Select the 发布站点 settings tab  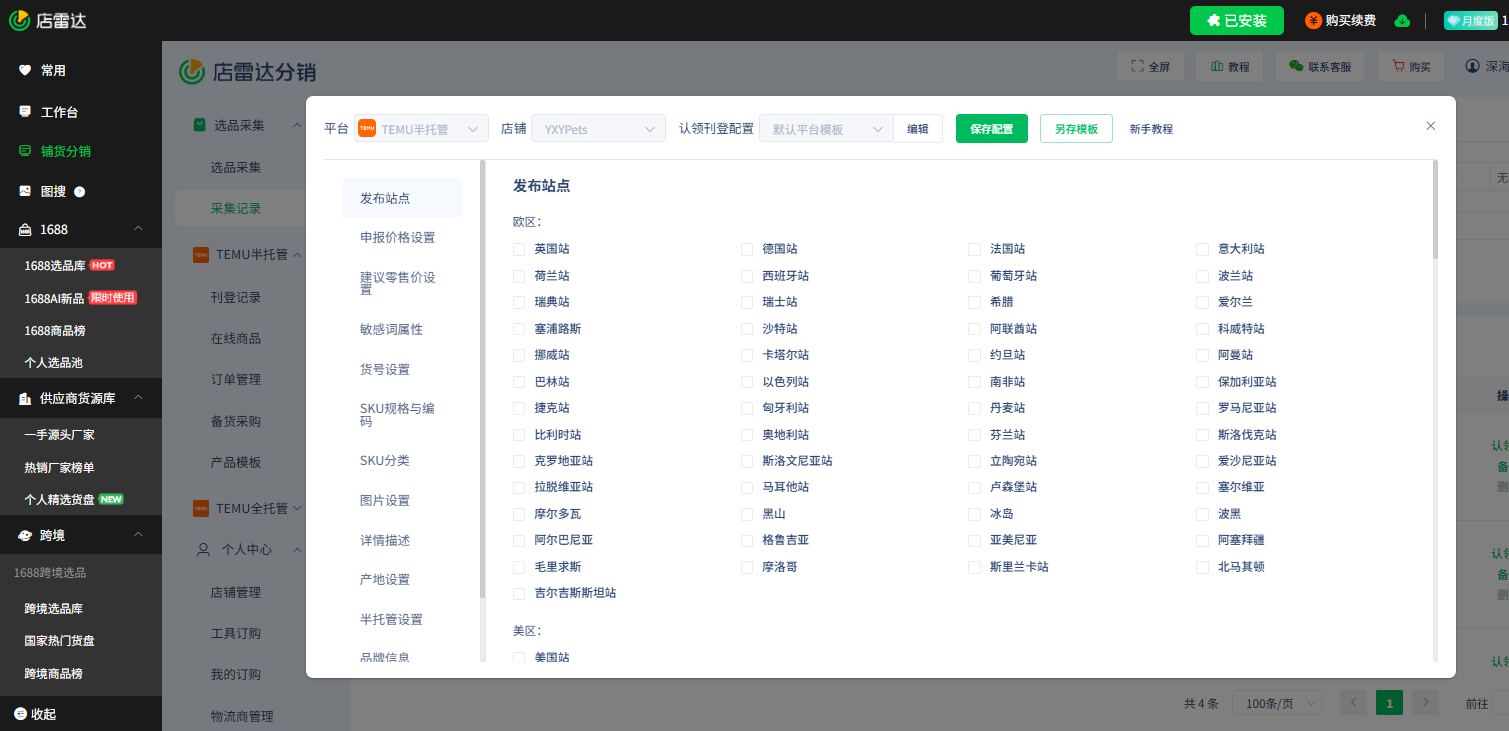tap(402, 198)
